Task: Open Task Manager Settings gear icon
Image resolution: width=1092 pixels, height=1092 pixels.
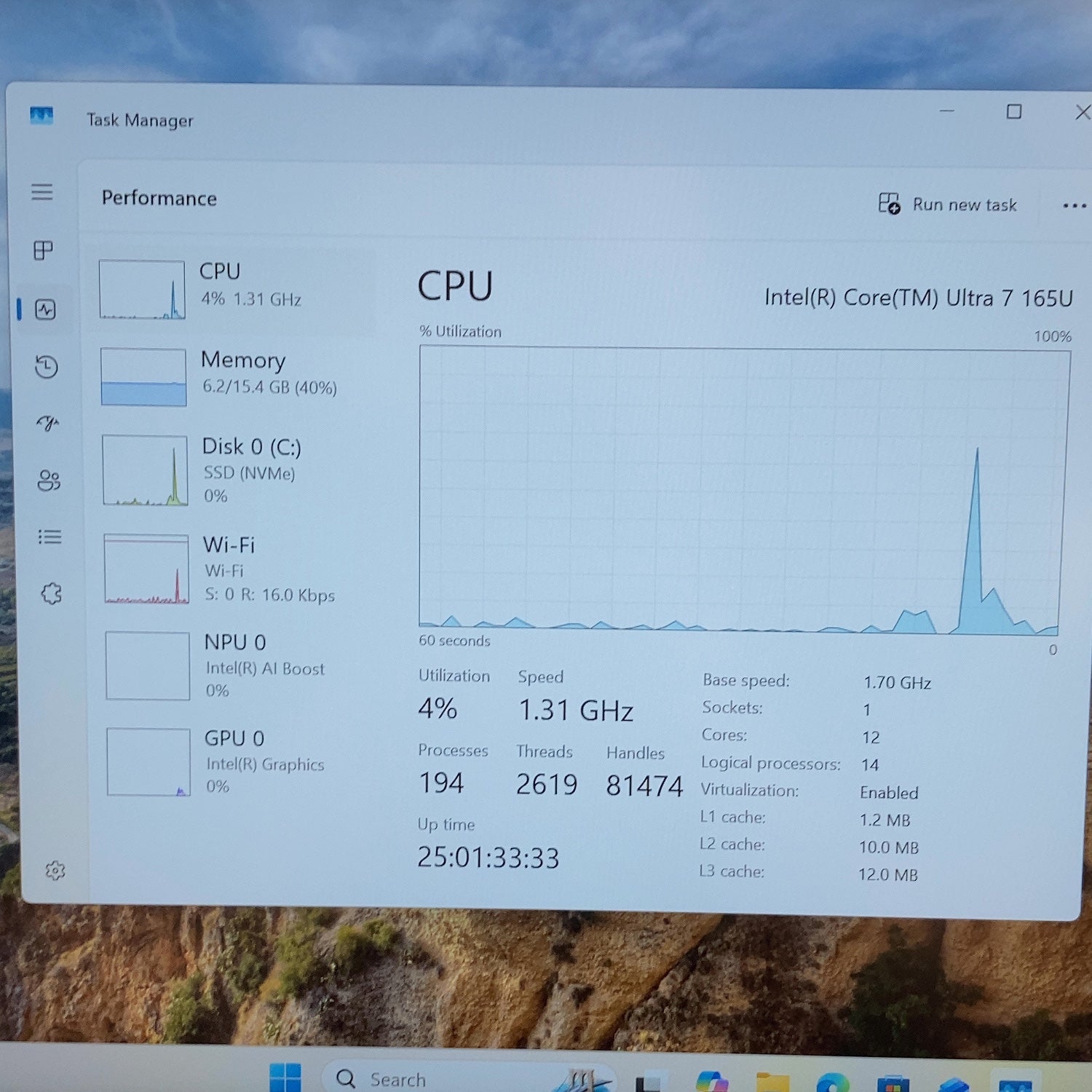Action: point(55,871)
